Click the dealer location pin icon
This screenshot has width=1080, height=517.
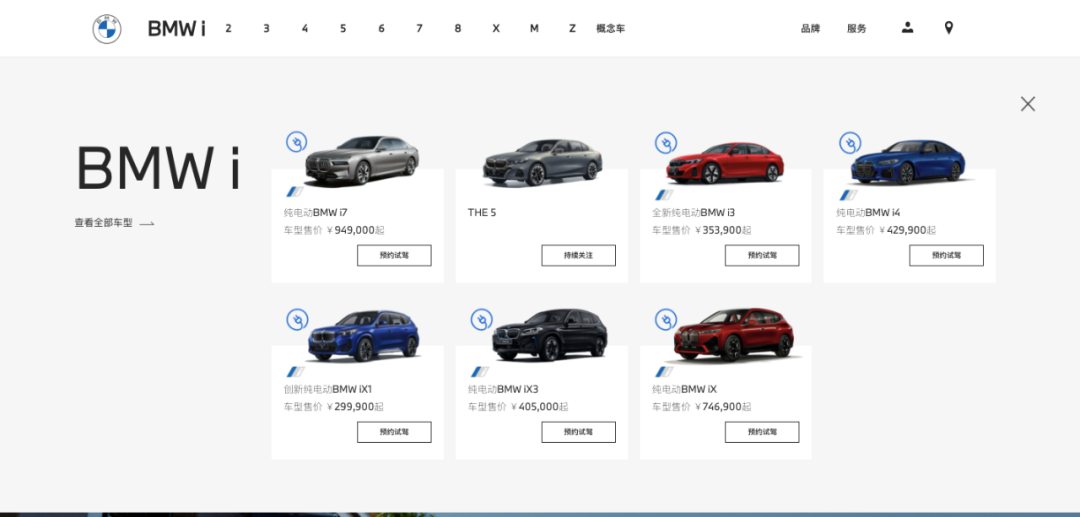[x=949, y=28]
